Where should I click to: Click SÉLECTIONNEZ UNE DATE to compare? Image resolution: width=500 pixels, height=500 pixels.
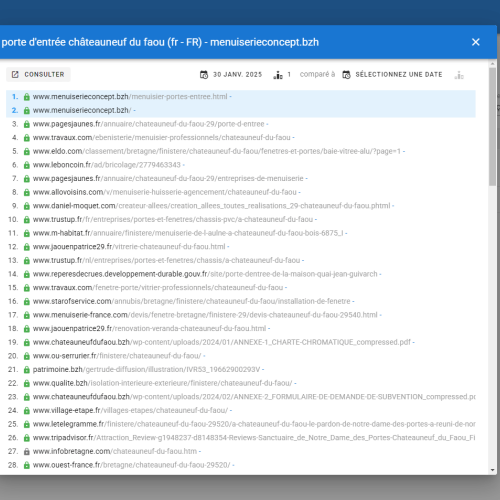tap(399, 74)
